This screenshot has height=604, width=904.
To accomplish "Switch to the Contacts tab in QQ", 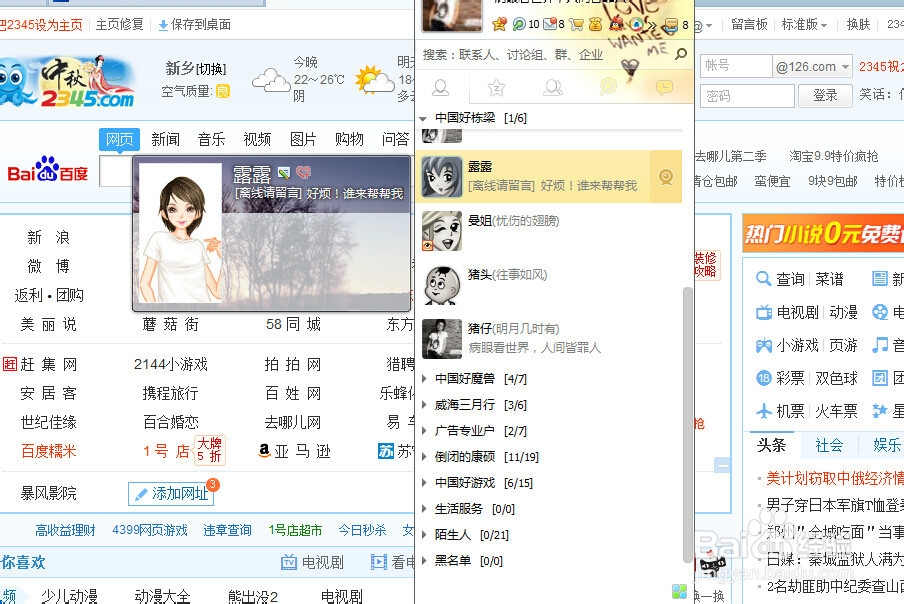I will pyautogui.click(x=441, y=88).
